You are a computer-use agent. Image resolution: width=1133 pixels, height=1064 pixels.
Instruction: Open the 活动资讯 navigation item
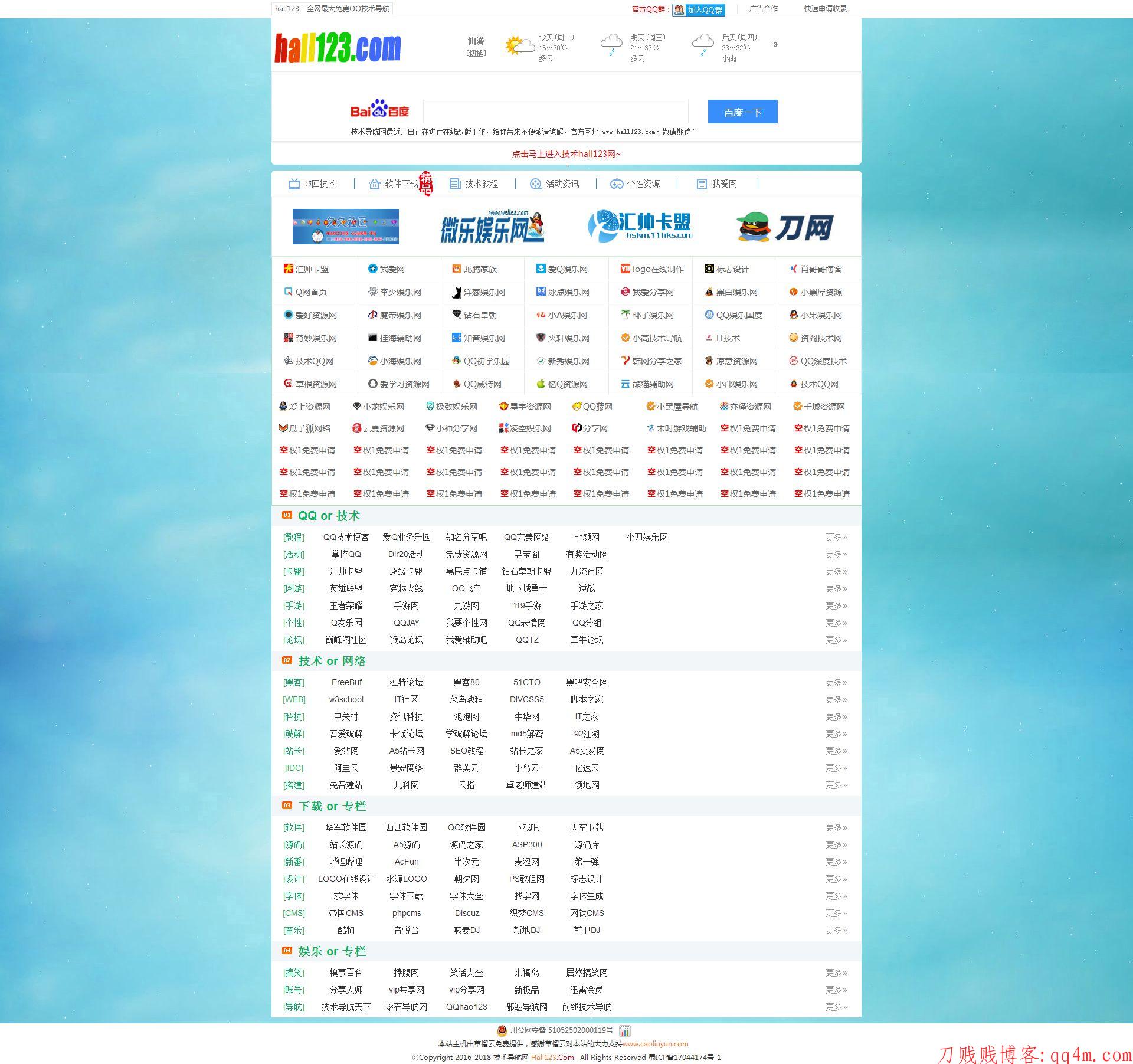pyautogui.click(x=555, y=184)
